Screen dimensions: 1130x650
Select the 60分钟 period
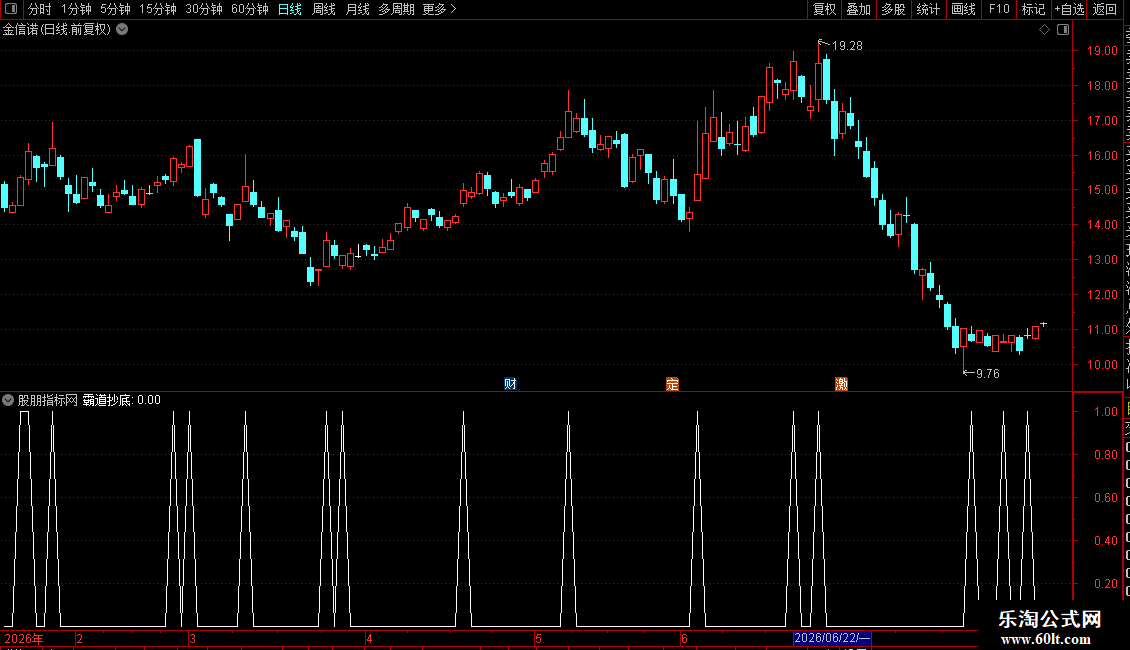click(x=249, y=9)
